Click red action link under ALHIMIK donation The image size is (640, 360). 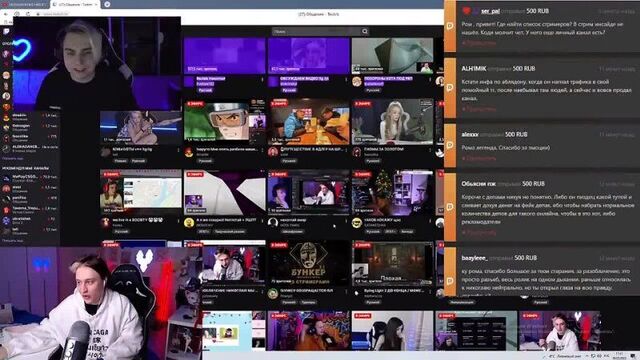479,109
